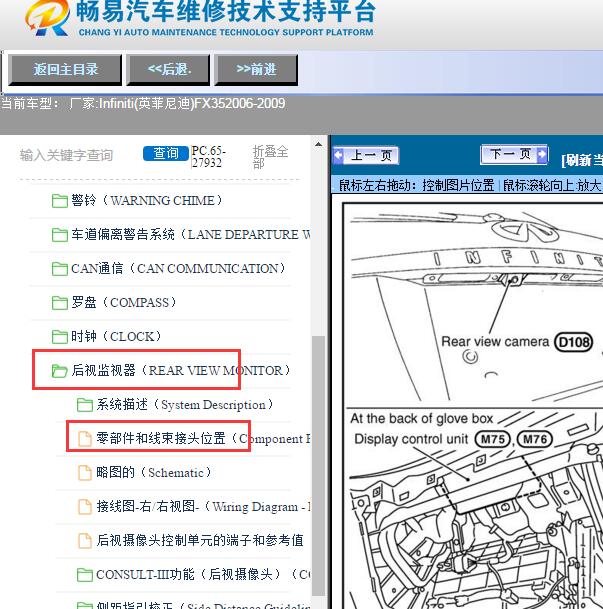
Task: Go forward with the >>前进 button
Action: 256,70
